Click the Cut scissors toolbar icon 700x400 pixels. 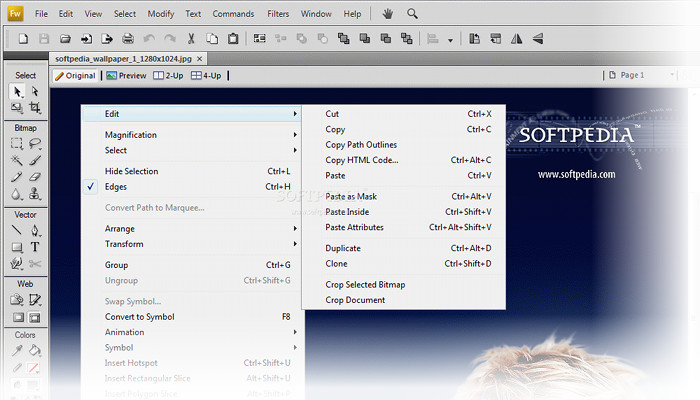coord(191,39)
